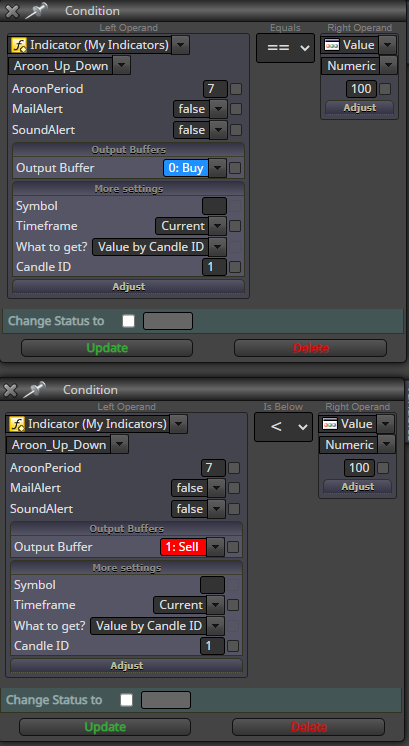The image size is (409, 746).
Task: Tick the top Change Status to checkbox
Action: (x=128, y=321)
